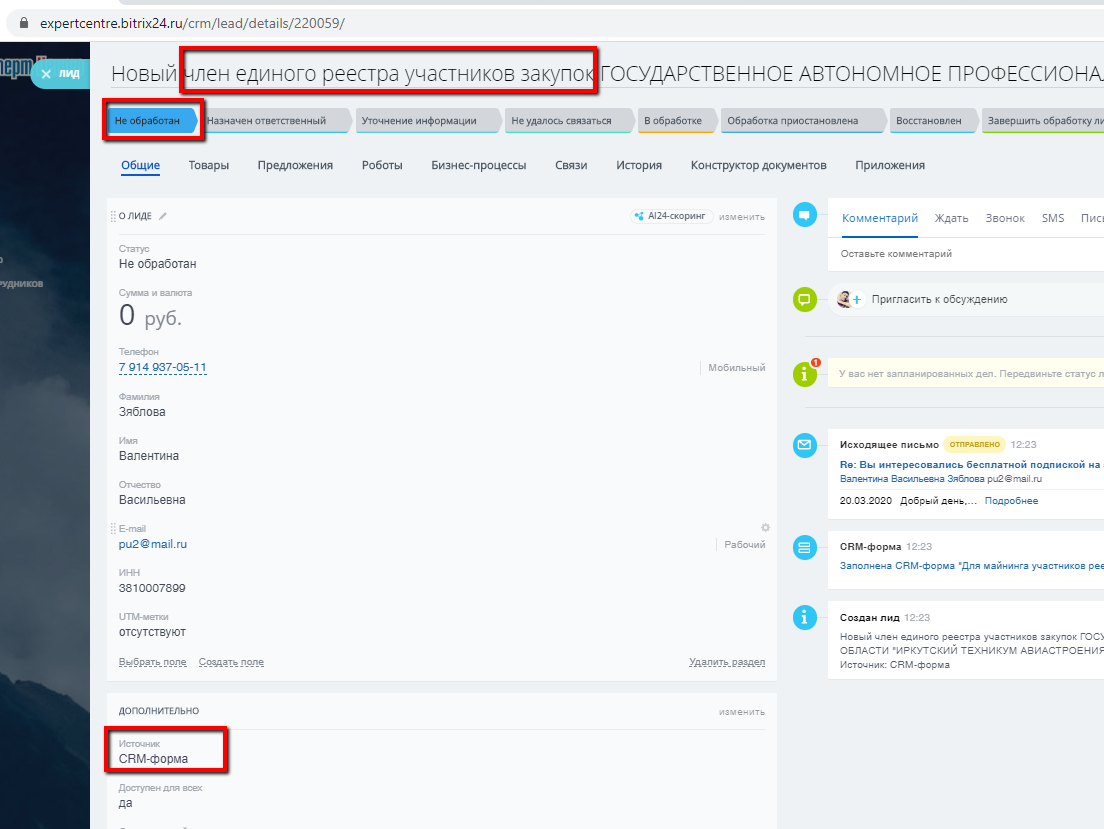This screenshot has width=1104, height=829.
Task: Click изменить link in О ЛИДЕ section
Action: [741, 217]
